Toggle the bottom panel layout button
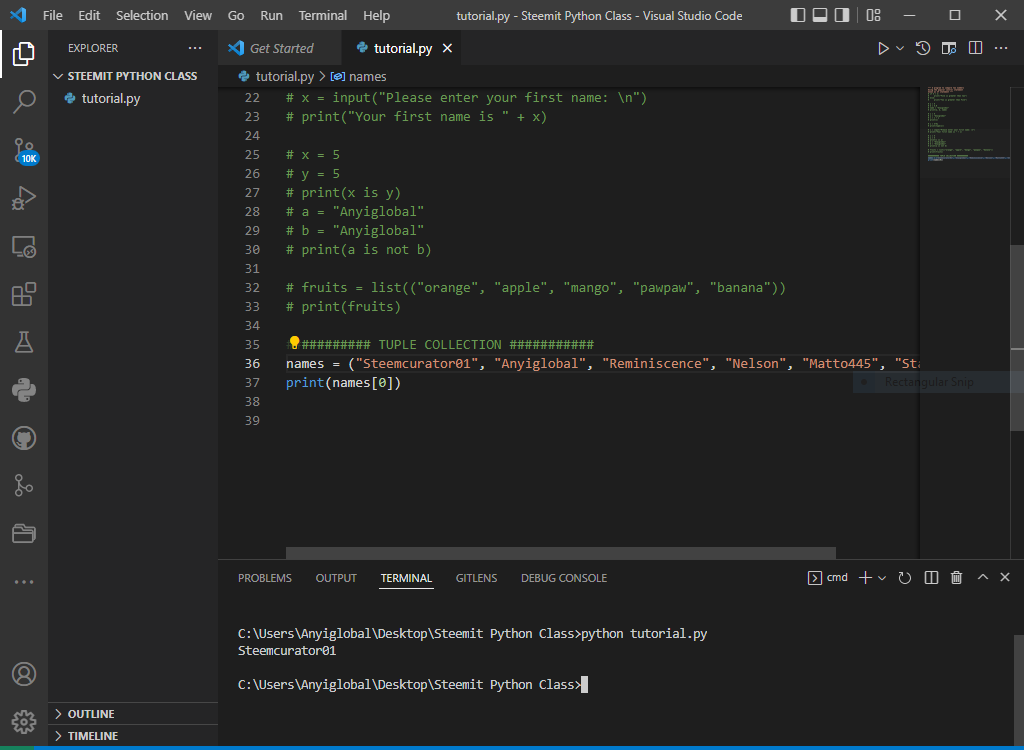The width and height of the screenshot is (1024, 750). (x=820, y=15)
